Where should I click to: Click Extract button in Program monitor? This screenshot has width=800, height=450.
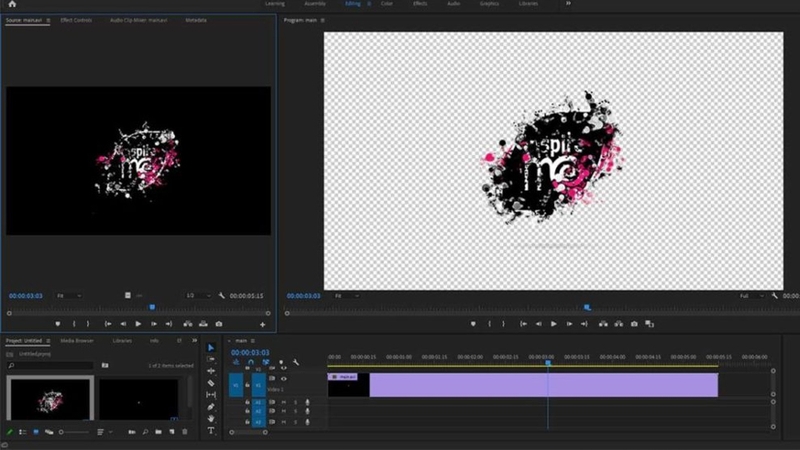(x=618, y=324)
